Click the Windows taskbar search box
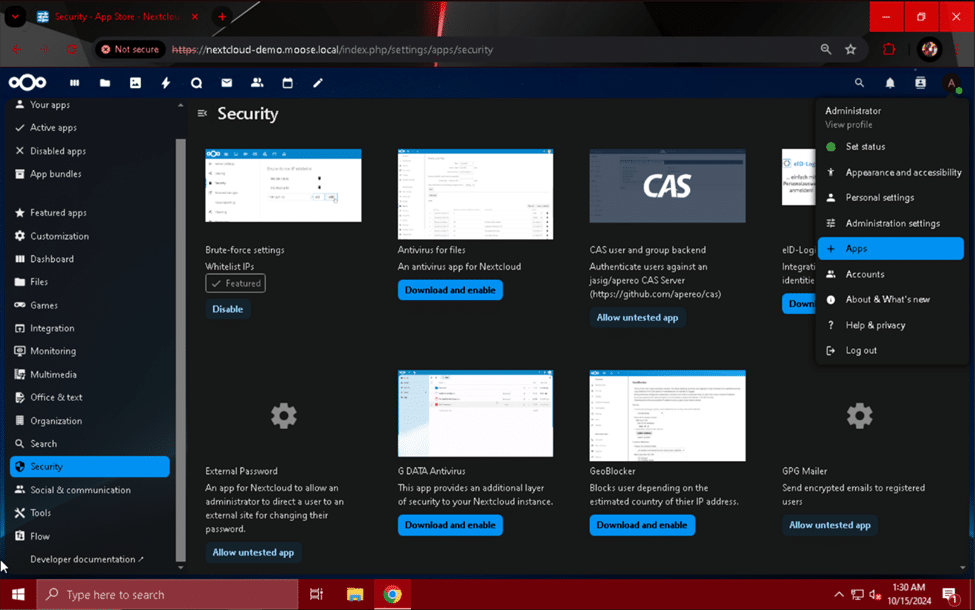The width and height of the screenshot is (975, 610). coord(168,594)
